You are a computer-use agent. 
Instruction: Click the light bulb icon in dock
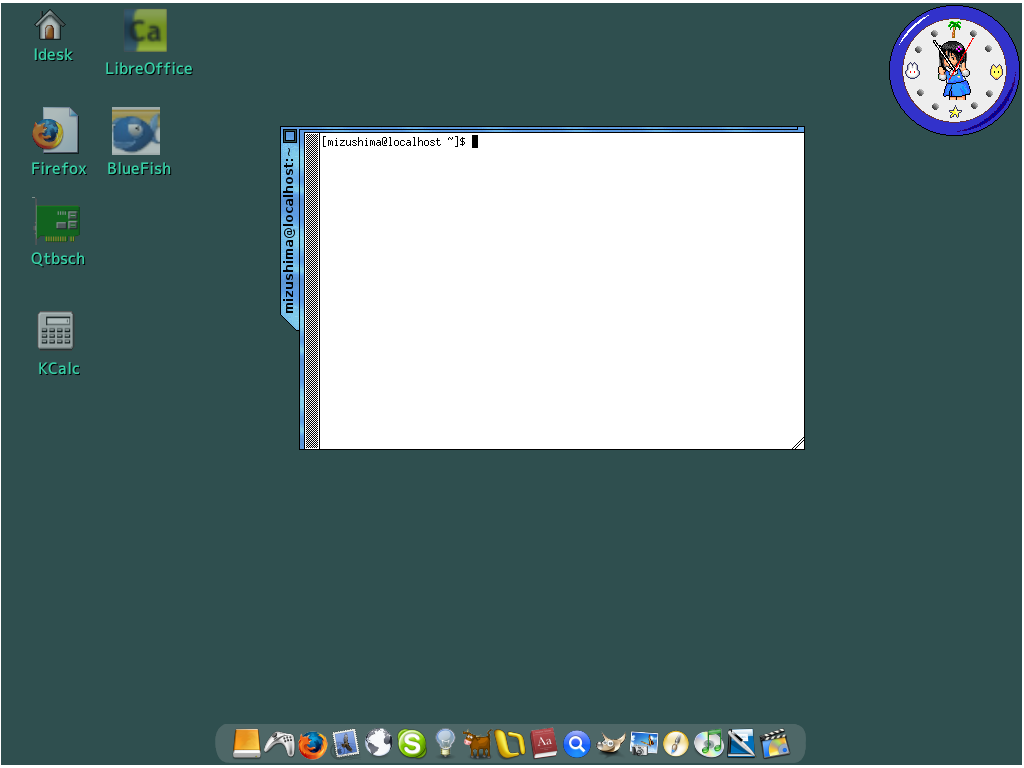445,744
